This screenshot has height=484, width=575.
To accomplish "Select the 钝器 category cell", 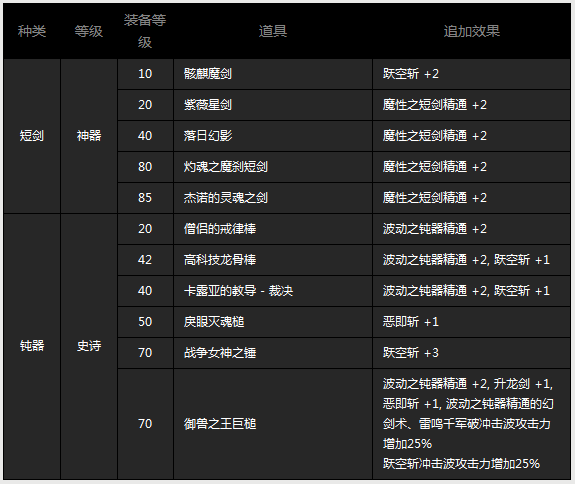I will pyautogui.click(x=32, y=346).
